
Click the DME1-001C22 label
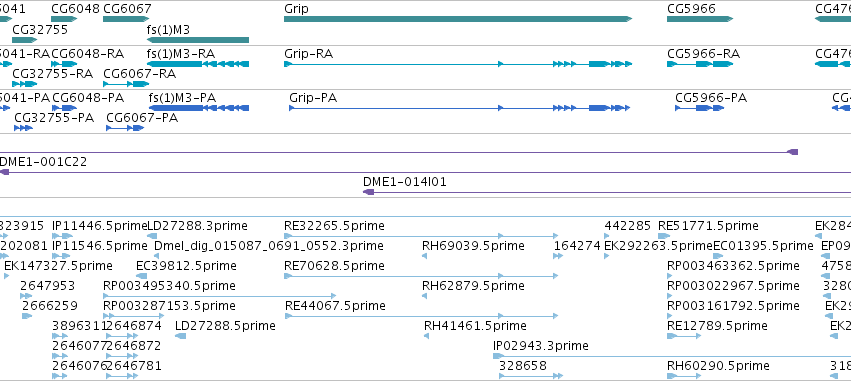[x=42, y=162]
